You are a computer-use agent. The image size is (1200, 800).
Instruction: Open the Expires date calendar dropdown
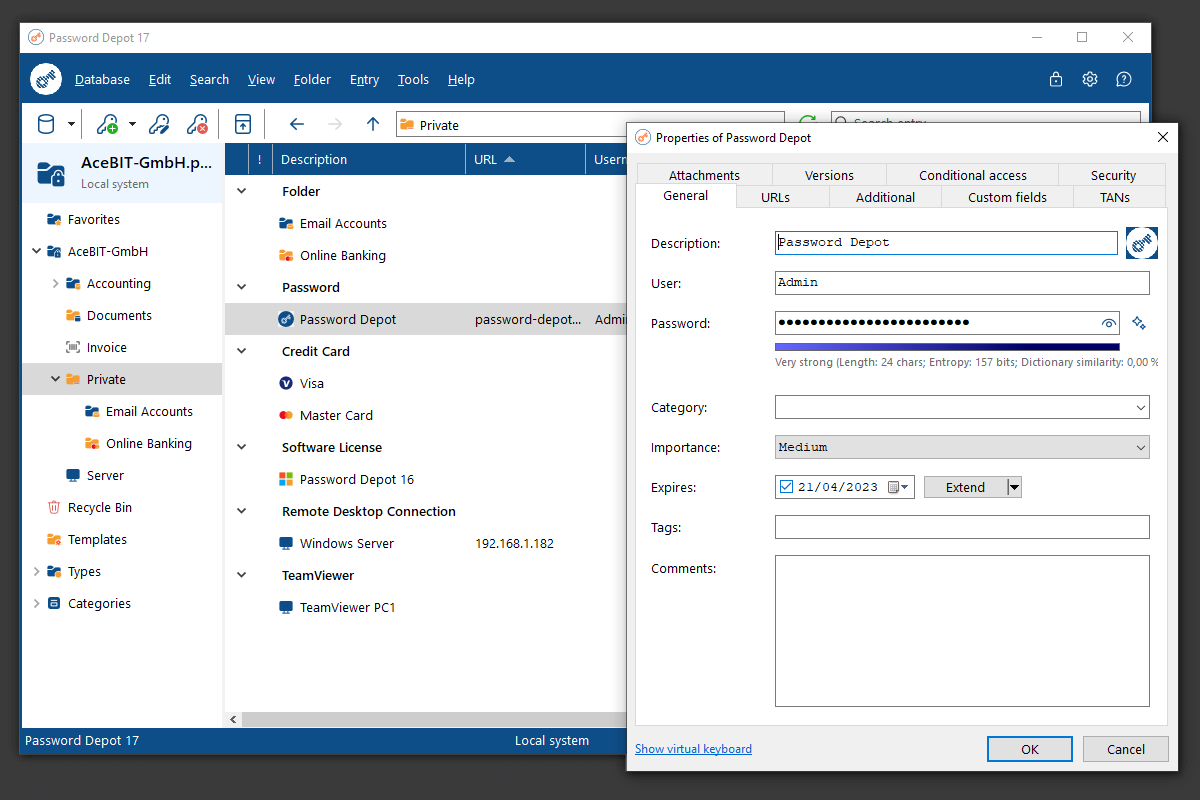click(899, 487)
